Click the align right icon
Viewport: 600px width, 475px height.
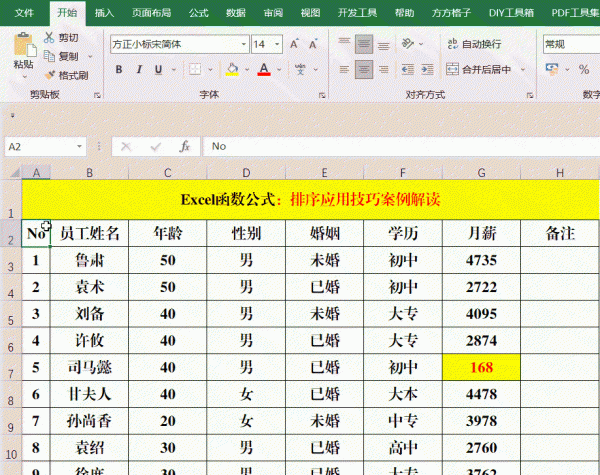tap(383, 69)
